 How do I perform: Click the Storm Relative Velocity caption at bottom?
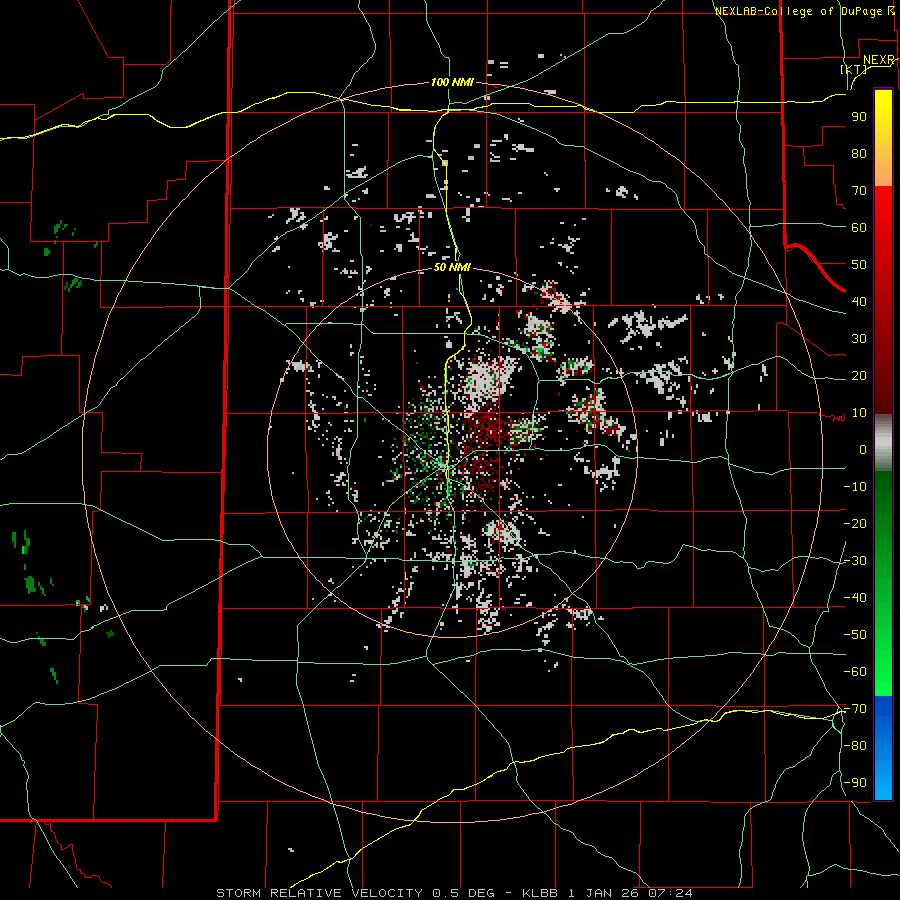point(454,893)
